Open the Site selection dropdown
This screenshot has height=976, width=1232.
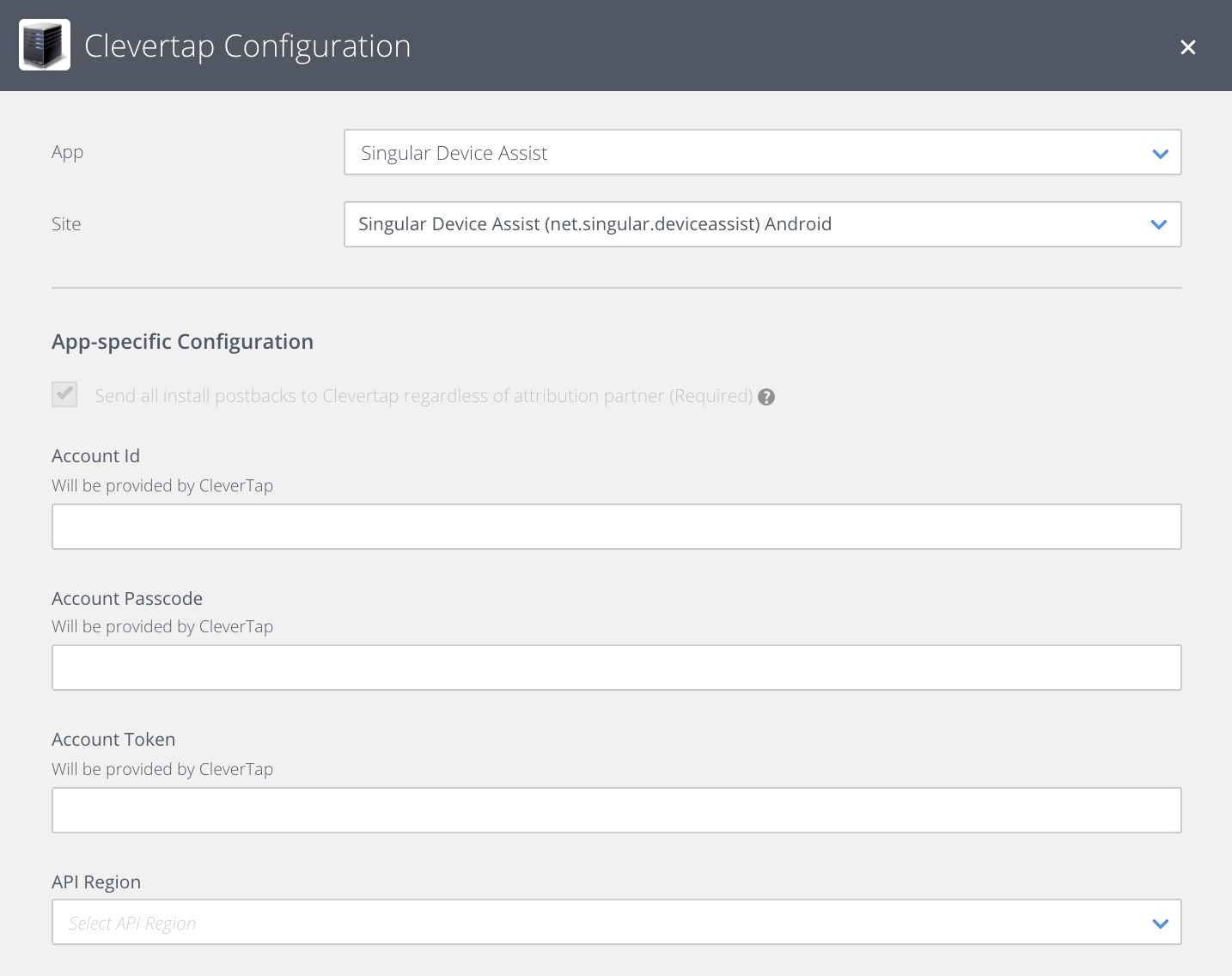(x=762, y=224)
